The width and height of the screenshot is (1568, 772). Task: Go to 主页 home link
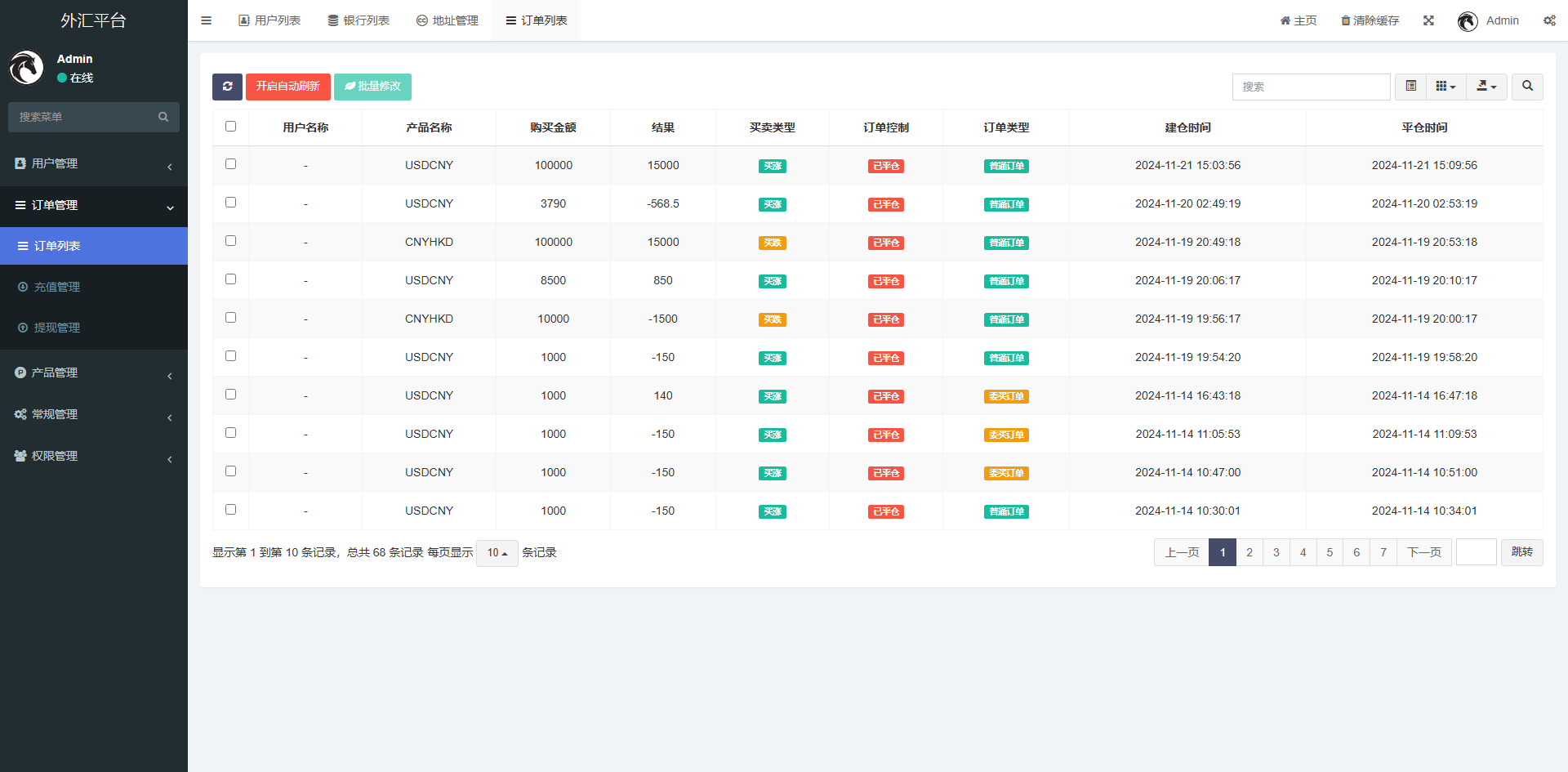(1298, 20)
